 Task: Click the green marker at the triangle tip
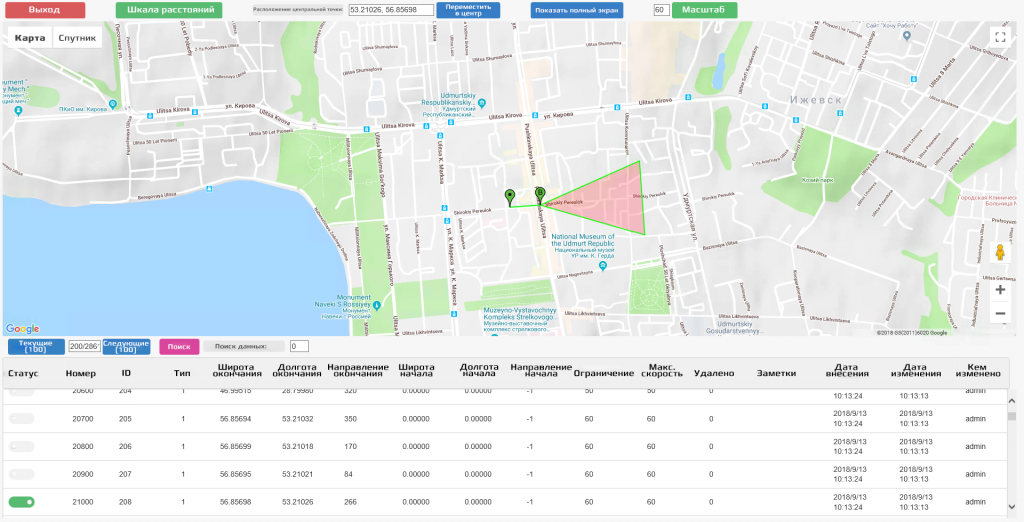[540, 194]
